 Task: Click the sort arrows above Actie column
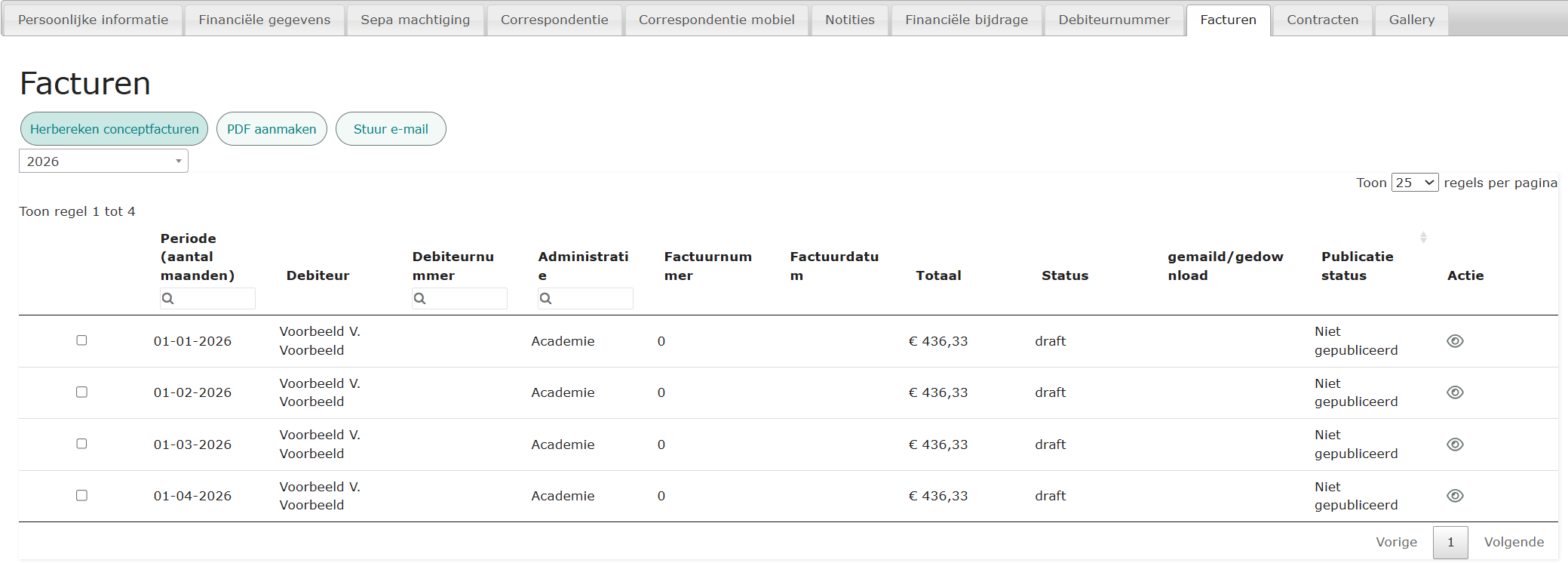(x=1423, y=237)
